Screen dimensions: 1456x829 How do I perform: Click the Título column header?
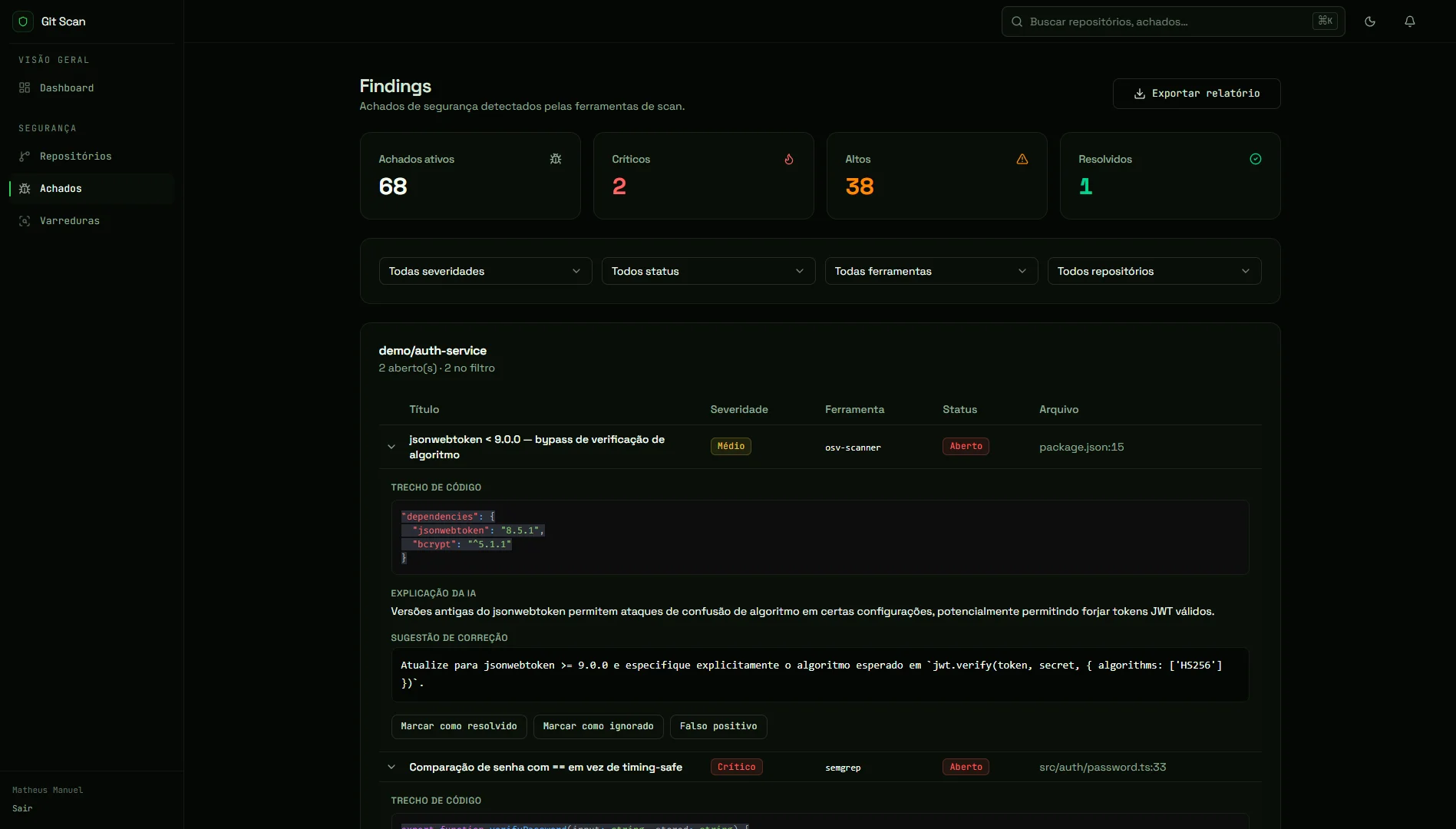point(424,409)
